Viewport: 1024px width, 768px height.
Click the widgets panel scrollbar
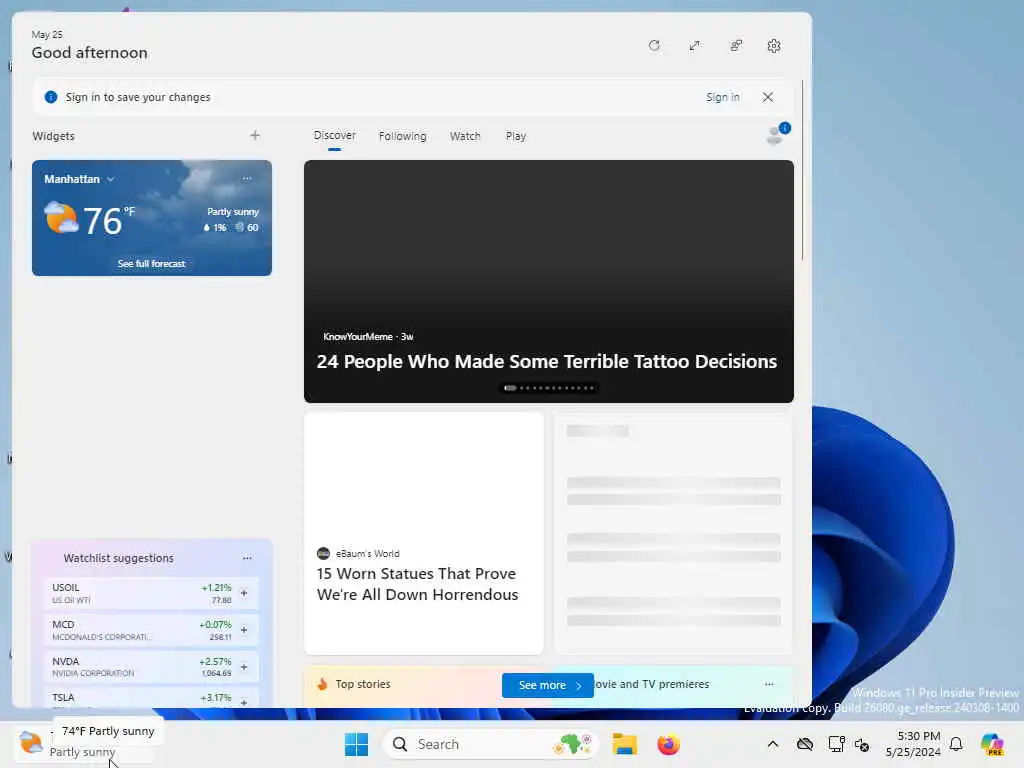coord(803,170)
